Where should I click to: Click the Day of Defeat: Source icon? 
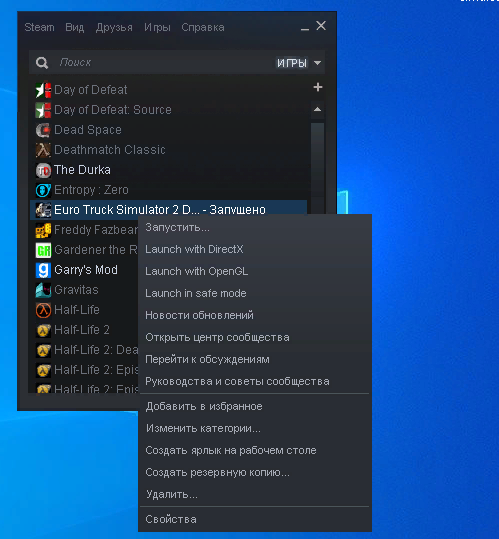click(43, 110)
